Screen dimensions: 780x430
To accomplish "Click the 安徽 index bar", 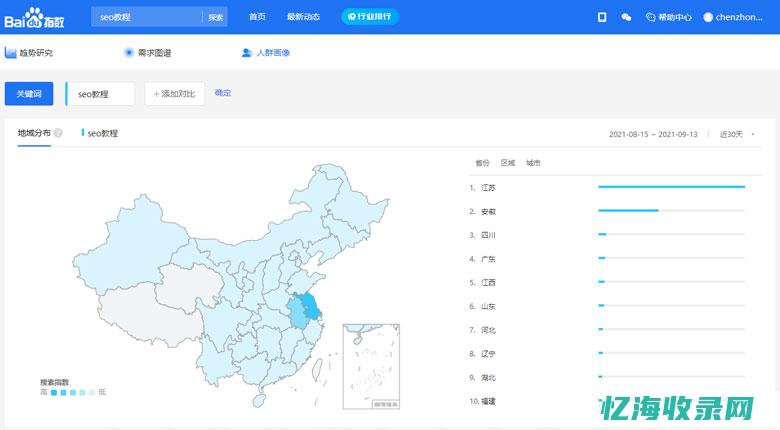I will click(x=628, y=211).
